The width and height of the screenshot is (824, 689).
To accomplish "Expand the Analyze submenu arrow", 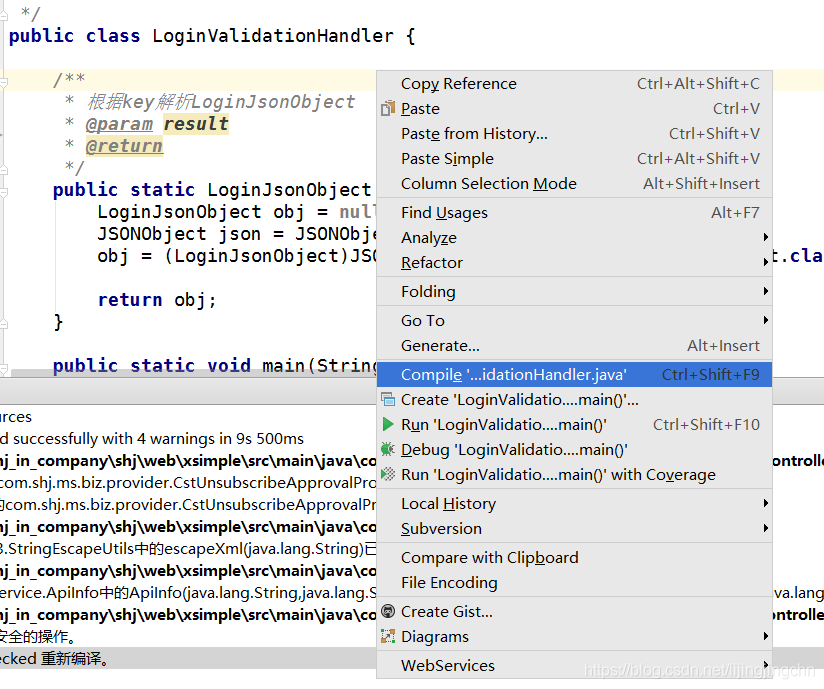I will pos(766,238).
